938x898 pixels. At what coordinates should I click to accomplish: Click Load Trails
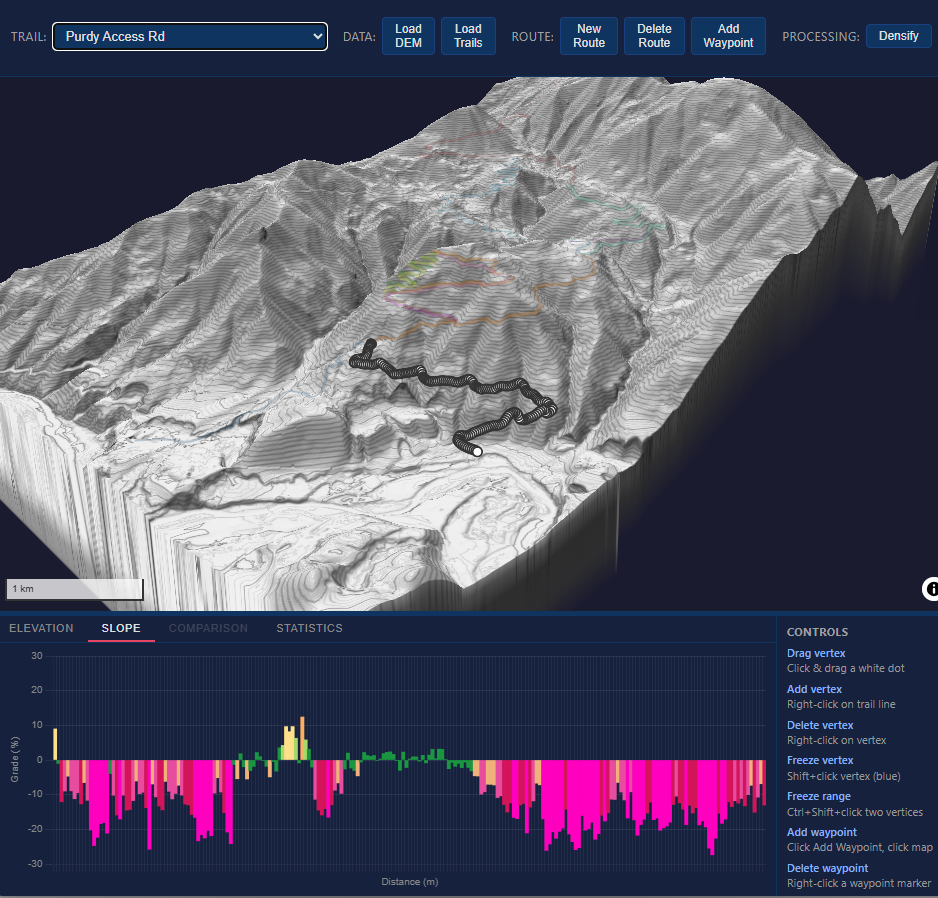[x=468, y=36]
